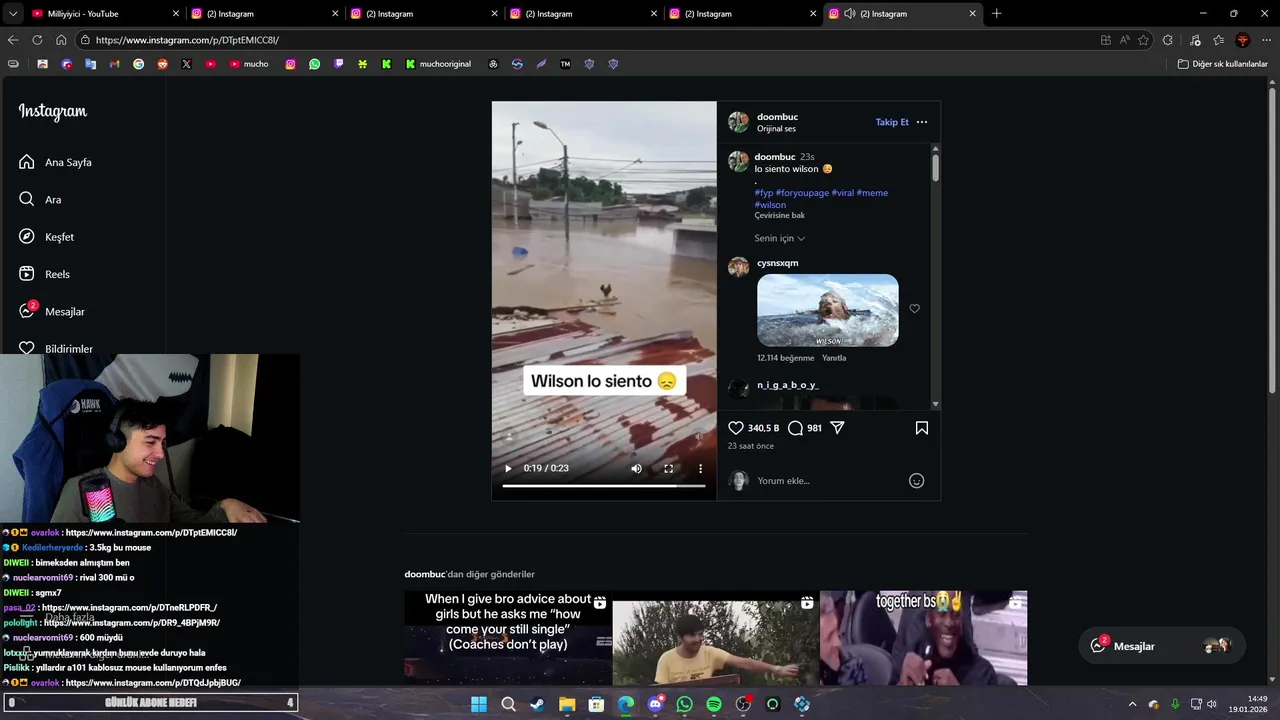Open the Gmail bookmark
This screenshot has width=1280, height=720.
[x=114, y=64]
